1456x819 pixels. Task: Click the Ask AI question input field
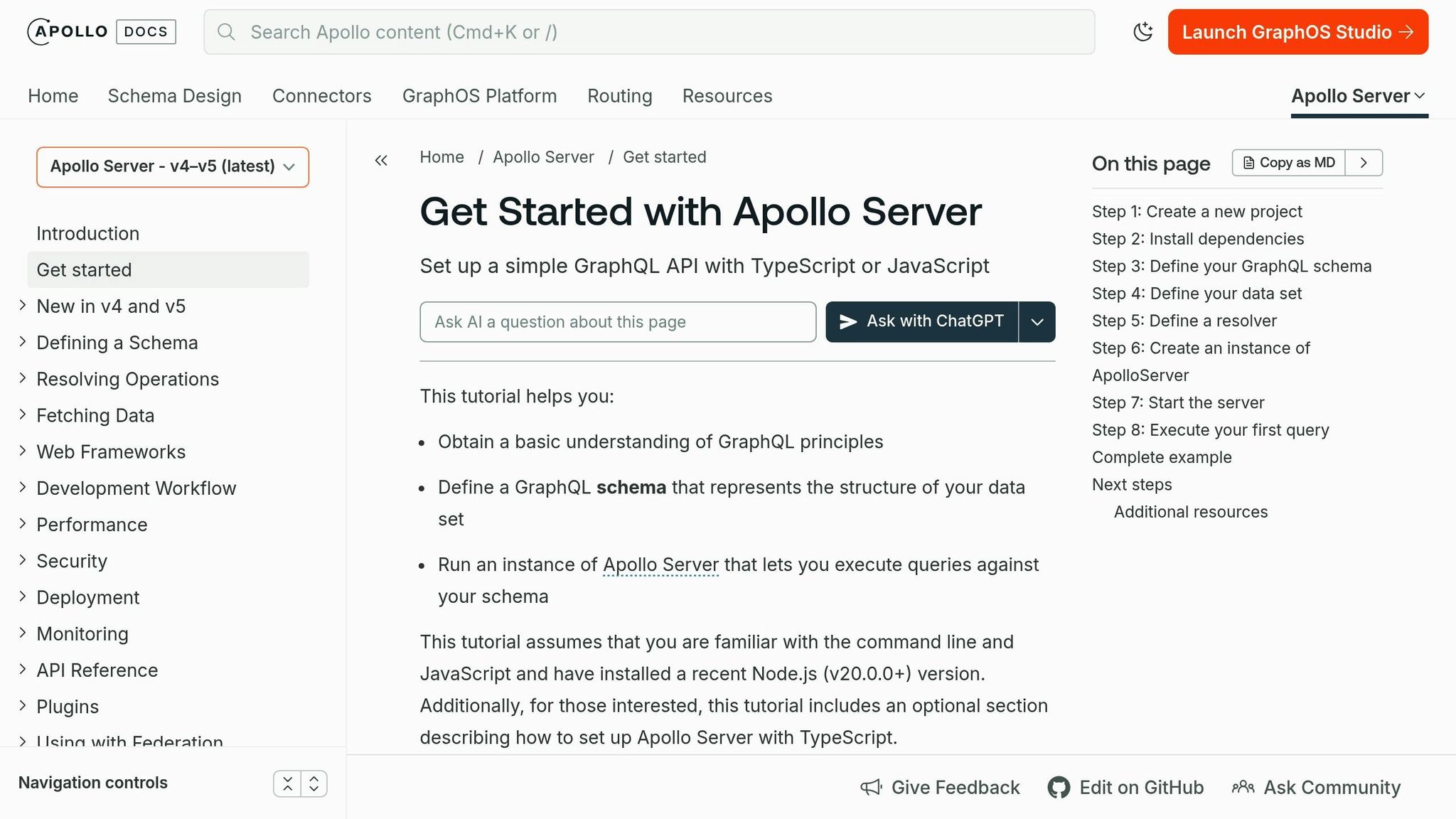[x=617, y=321]
